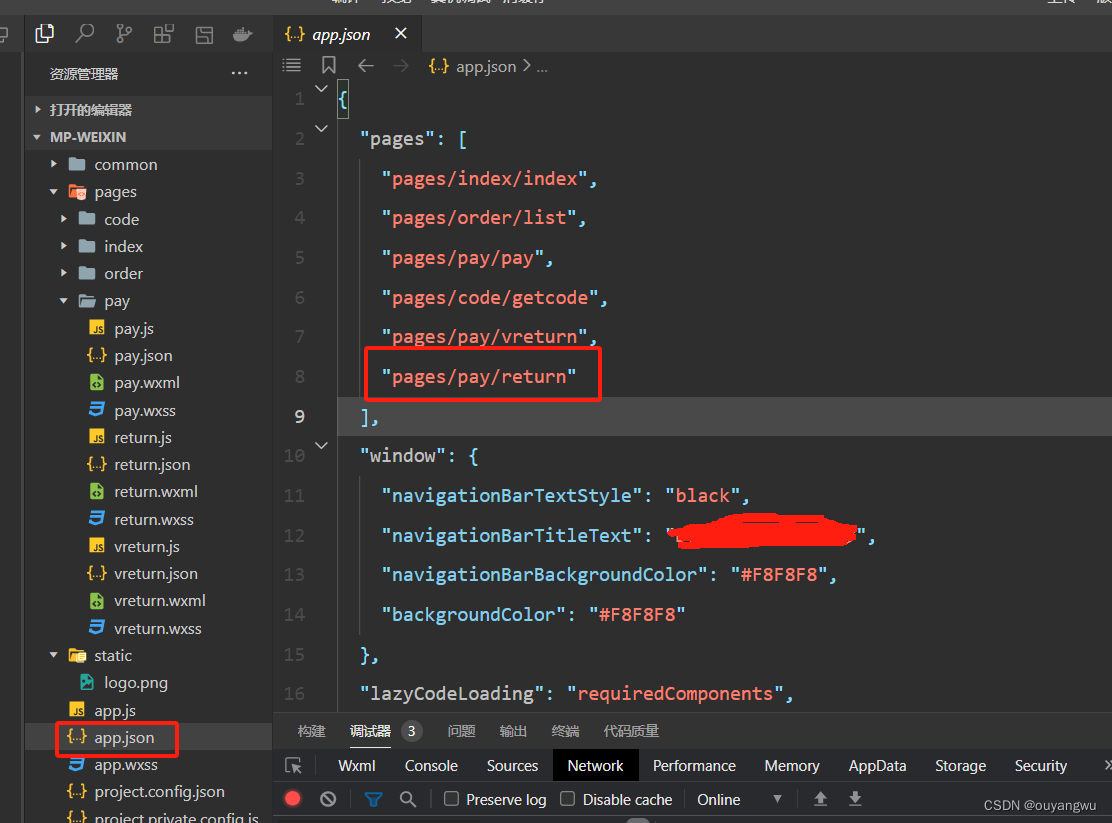Open the return.js file in the explorer
The height and width of the screenshot is (823, 1112).
tap(142, 437)
